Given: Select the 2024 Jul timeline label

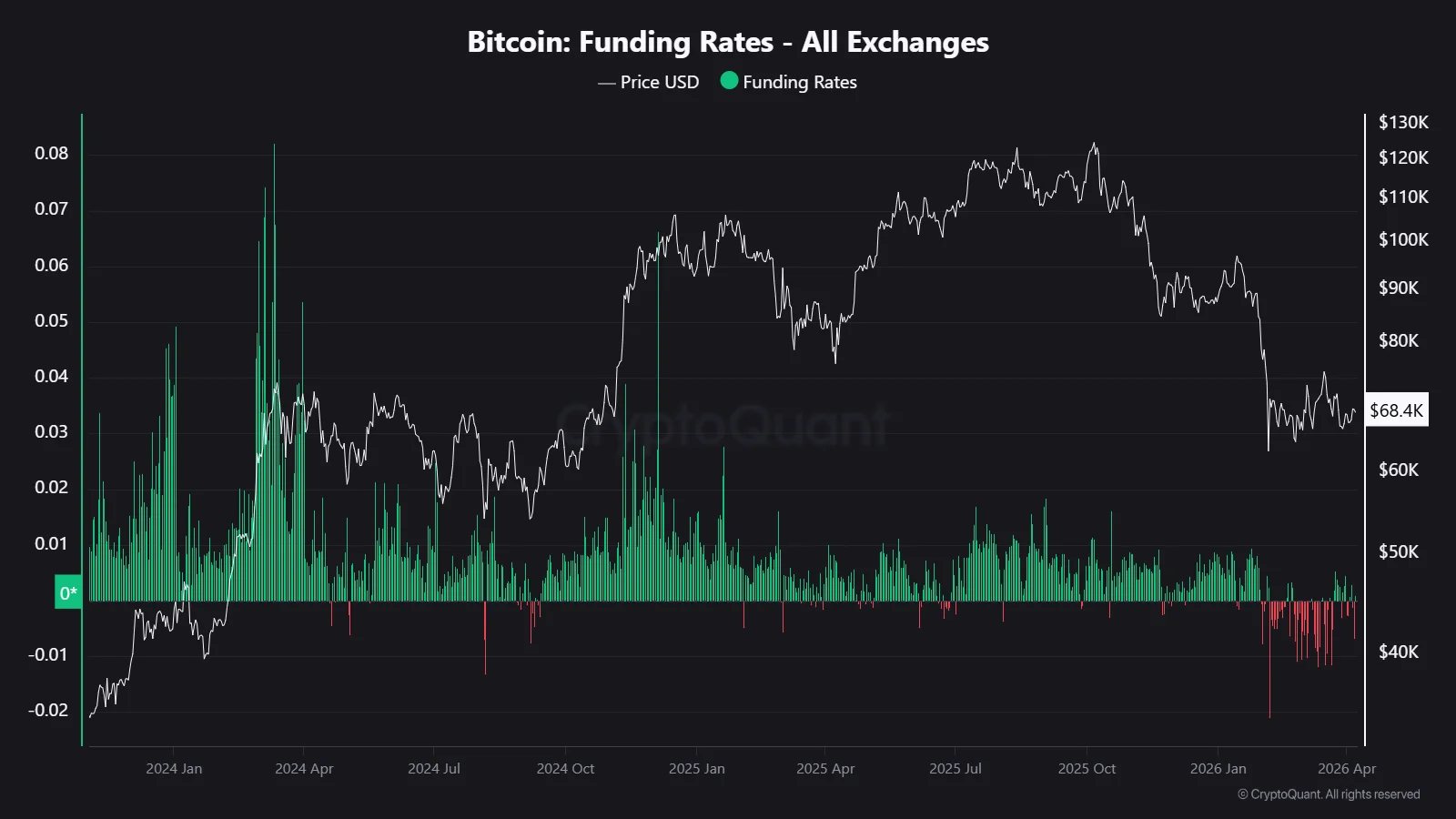Looking at the screenshot, I should point(434,769).
